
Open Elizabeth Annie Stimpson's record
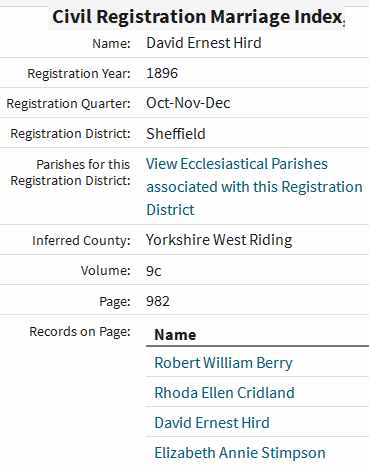click(x=240, y=453)
